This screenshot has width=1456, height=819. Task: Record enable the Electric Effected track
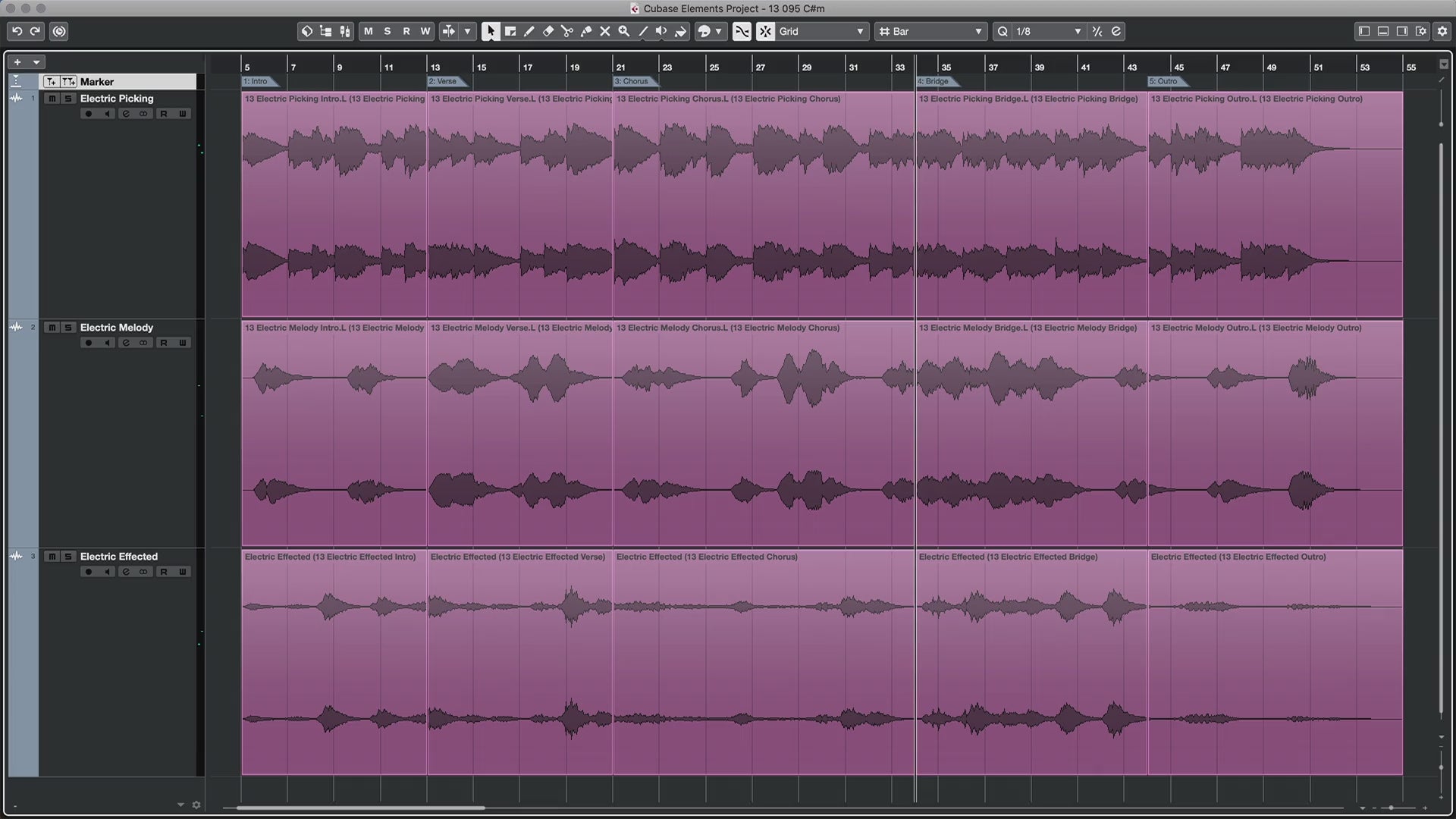point(88,572)
